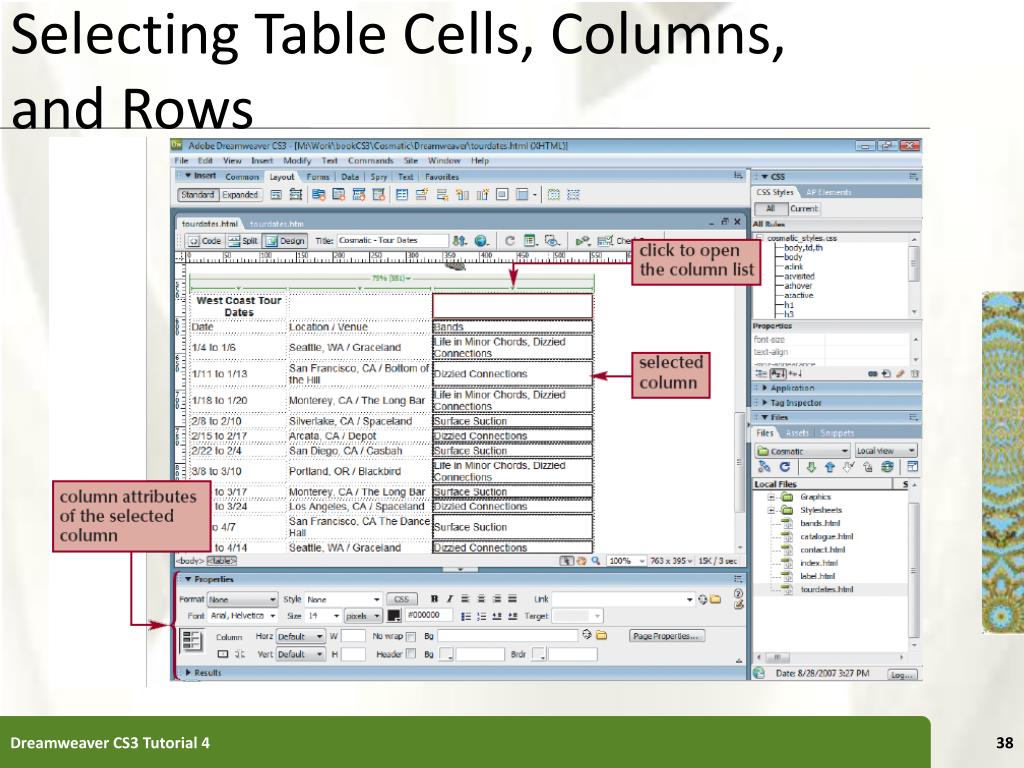Click the Browse for File folder next to Link

715,599
